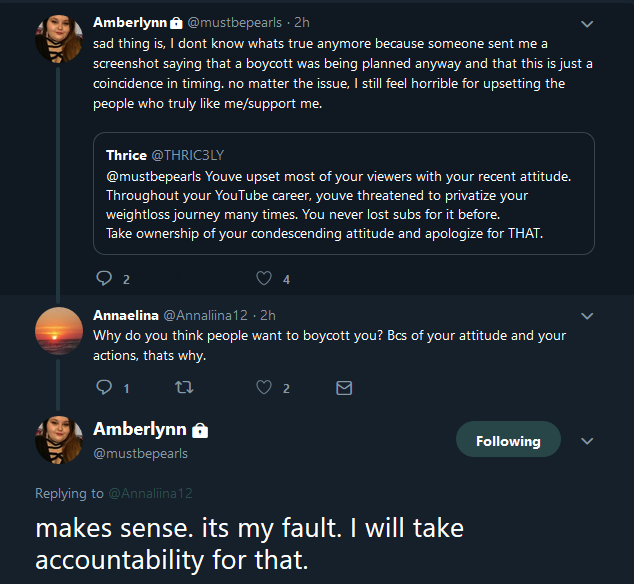
Task: Open the quoted tweet from Thrice
Action: (344, 193)
